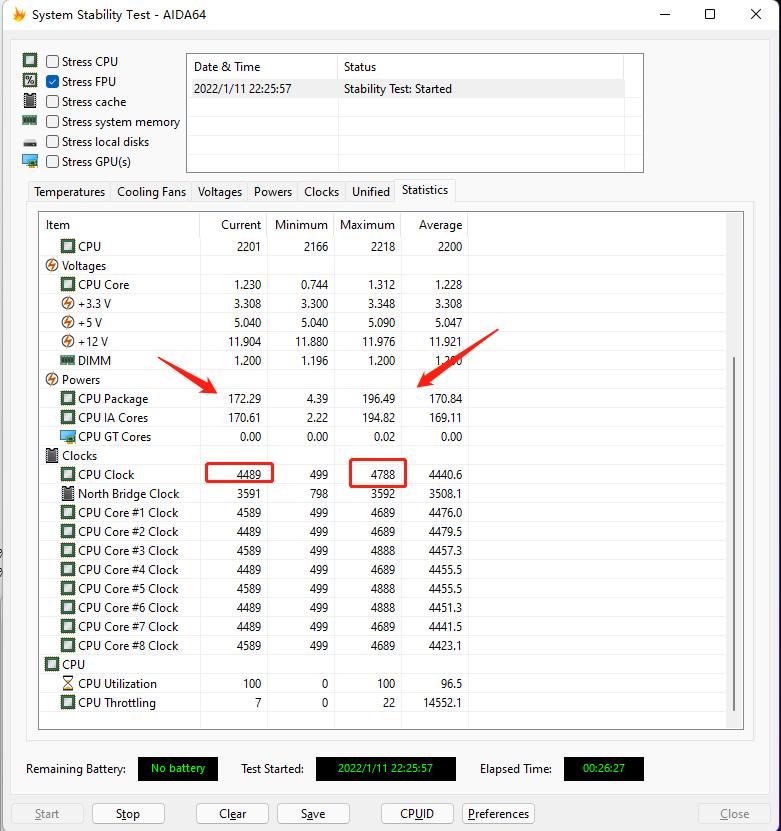The height and width of the screenshot is (831, 781).
Task: Open the Preferences dialog
Action: [x=498, y=814]
